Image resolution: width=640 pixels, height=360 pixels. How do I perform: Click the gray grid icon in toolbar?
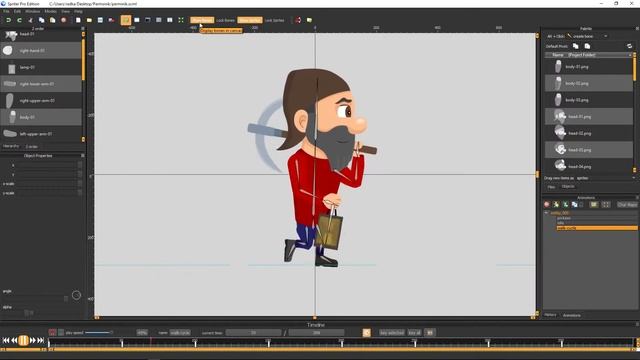pos(159,20)
